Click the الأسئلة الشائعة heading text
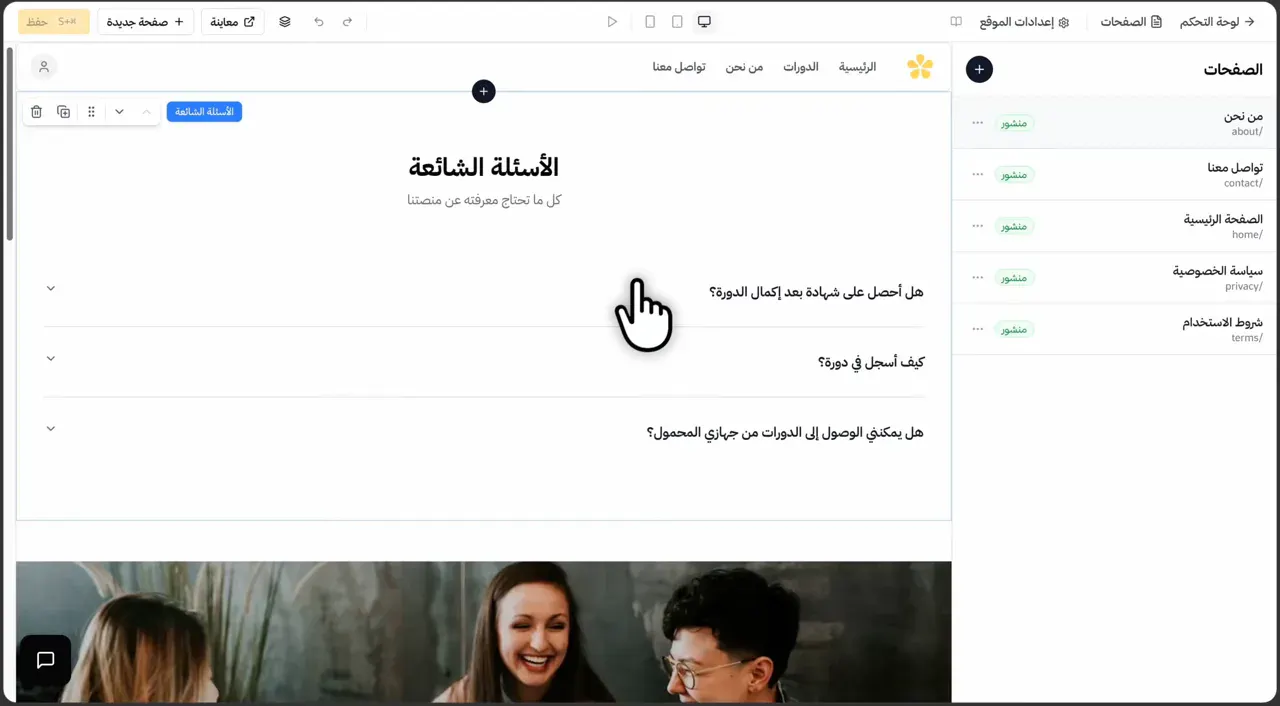 (x=484, y=167)
